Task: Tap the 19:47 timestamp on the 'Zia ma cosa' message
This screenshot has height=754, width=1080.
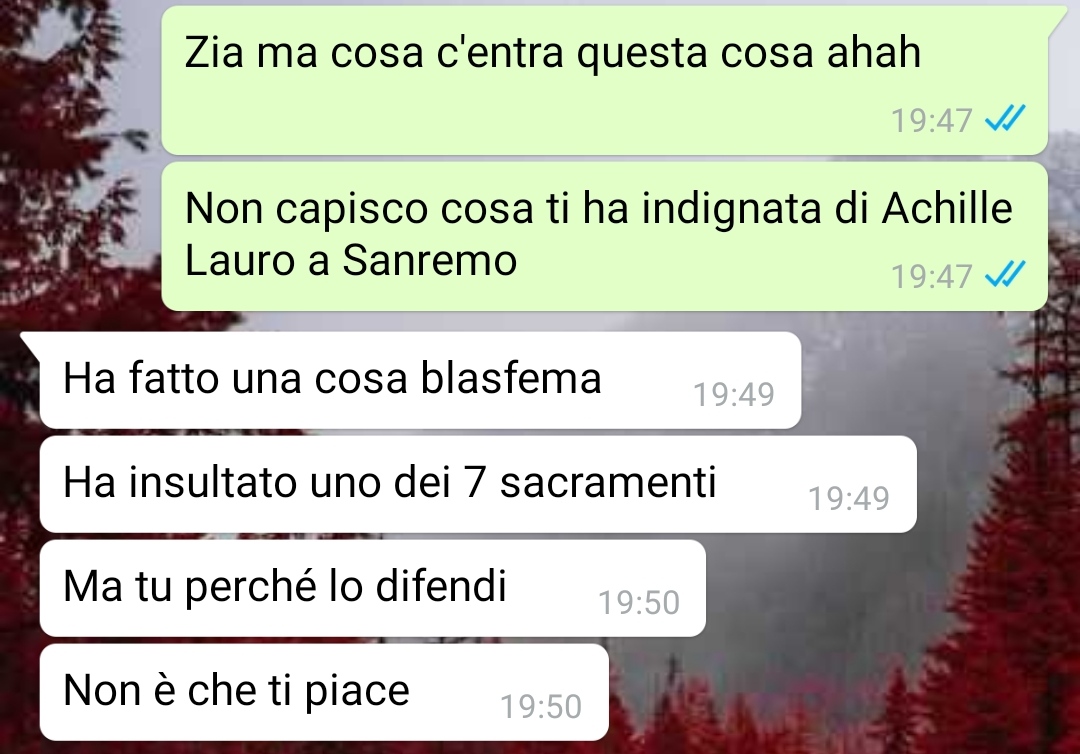Action: tap(931, 121)
